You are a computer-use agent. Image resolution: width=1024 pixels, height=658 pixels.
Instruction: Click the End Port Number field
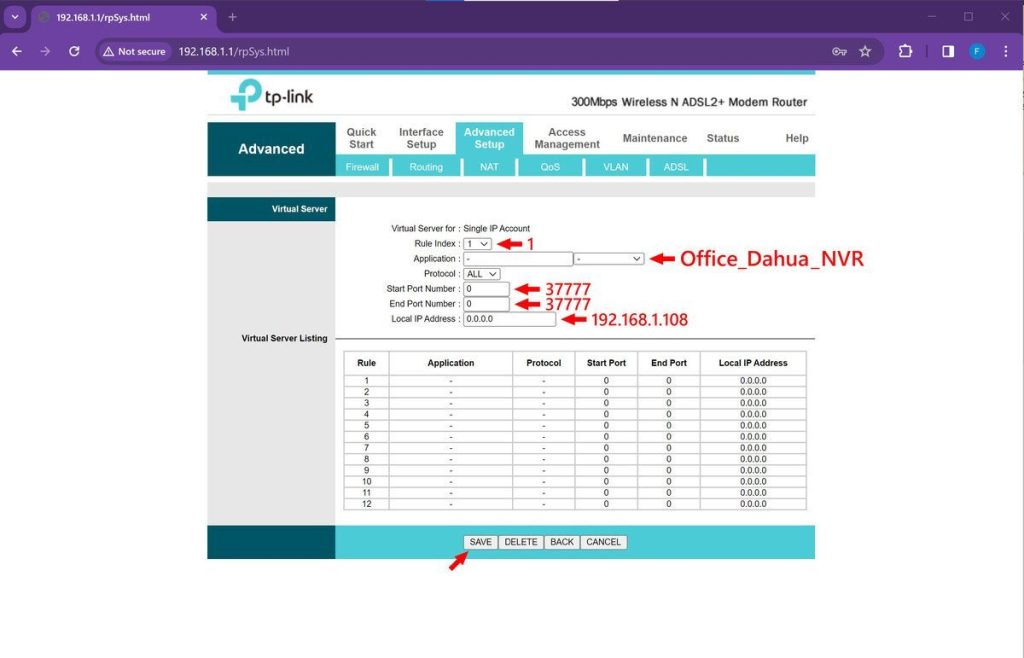(487, 304)
